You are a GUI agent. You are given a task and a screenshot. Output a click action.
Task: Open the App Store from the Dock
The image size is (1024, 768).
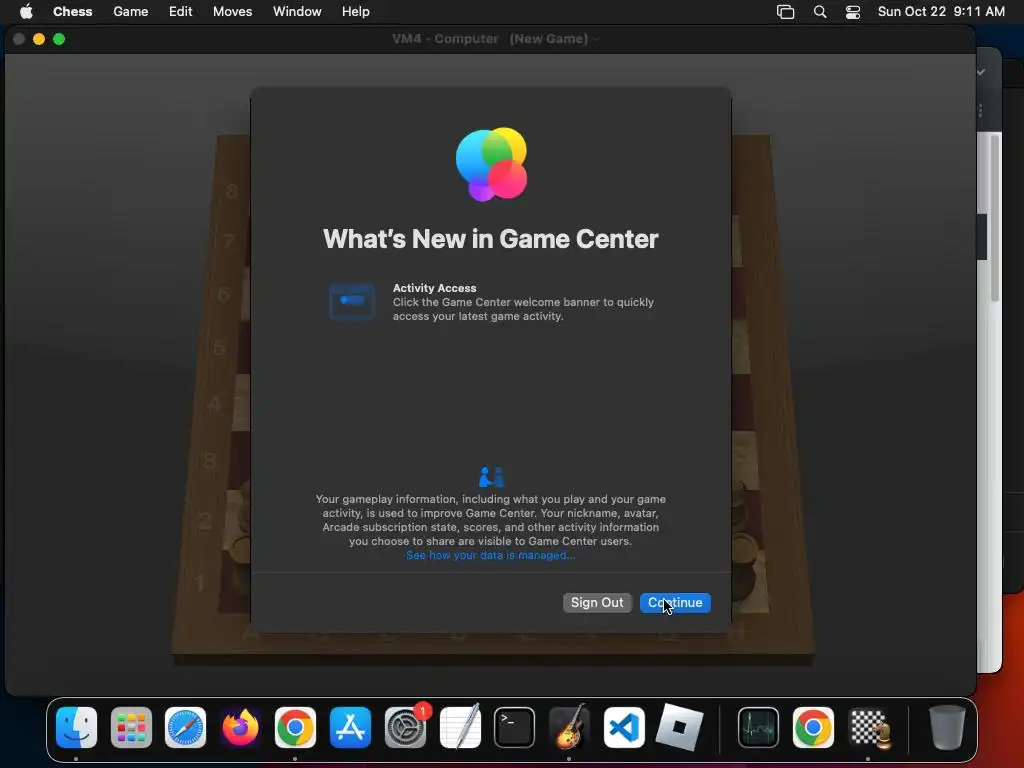350,727
